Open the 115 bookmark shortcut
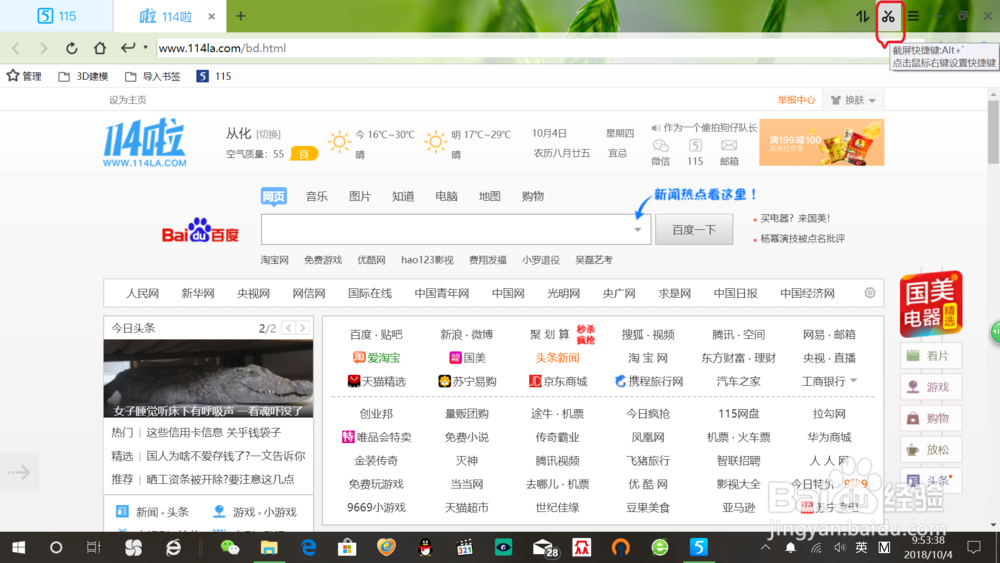 (214, 77)
